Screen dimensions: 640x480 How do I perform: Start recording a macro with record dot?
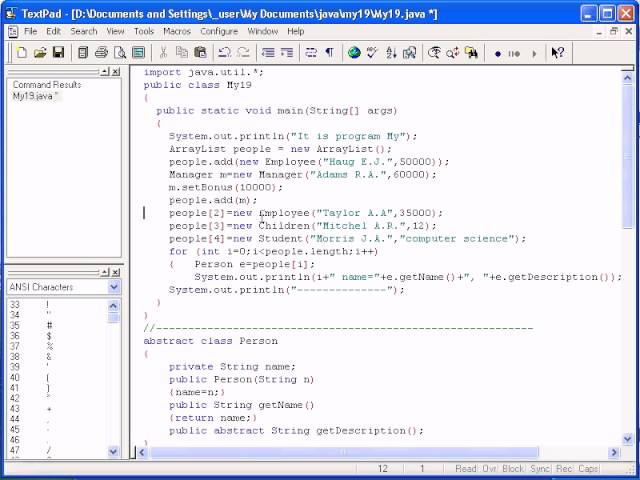pyautogui.click(x=498, y=53)
